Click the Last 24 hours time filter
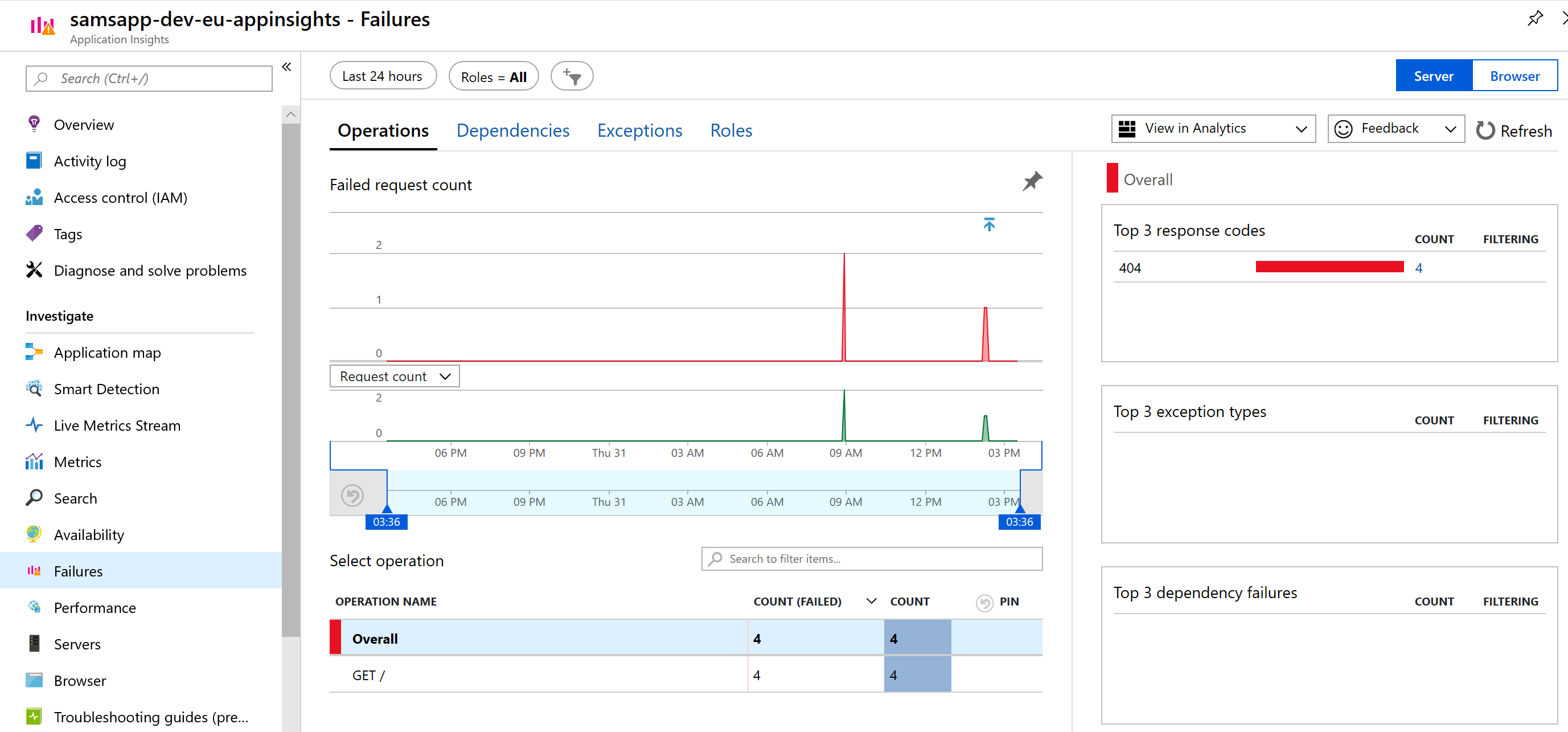Screen dimensions: 1568x732 [382, 76]
